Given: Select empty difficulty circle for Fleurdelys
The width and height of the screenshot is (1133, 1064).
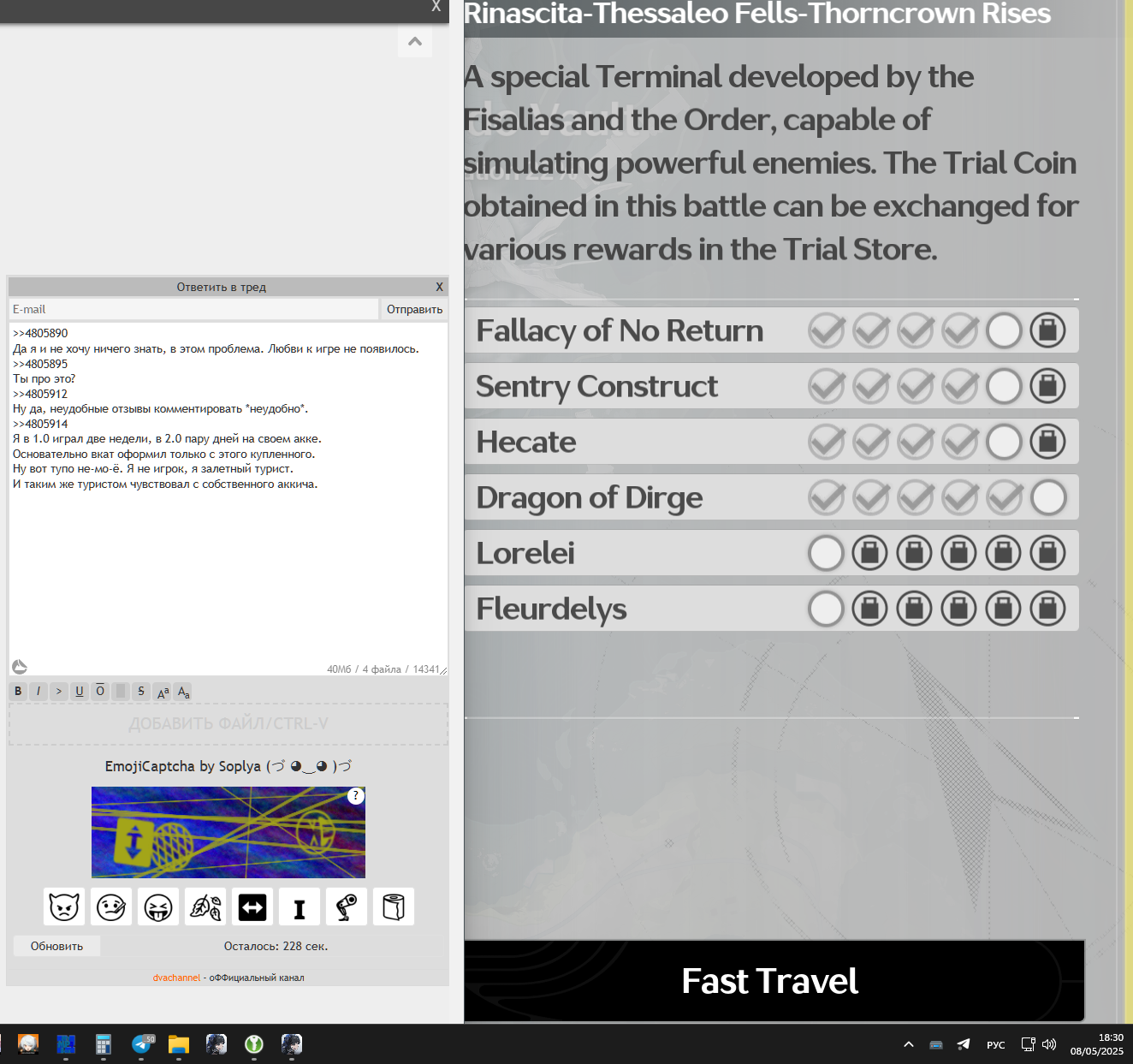Looking at the screenshot, I should click(826, 609).
